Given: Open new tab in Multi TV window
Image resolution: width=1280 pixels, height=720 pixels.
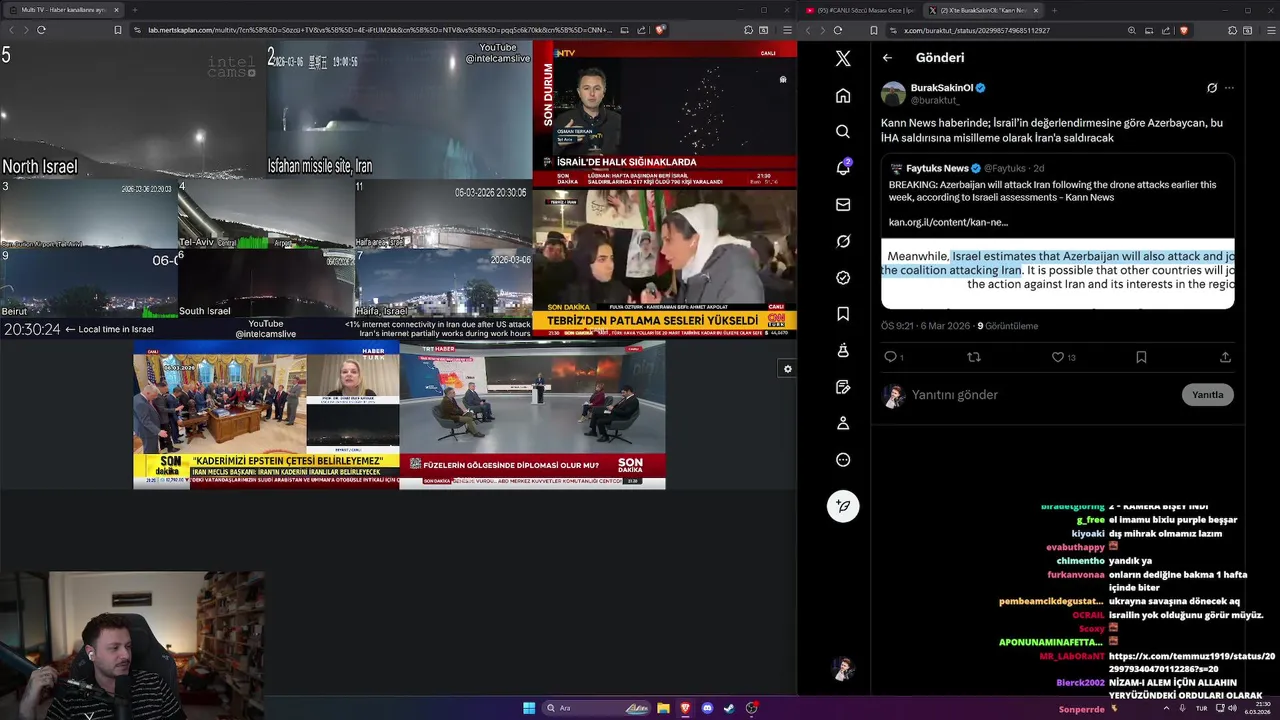Looking at the screenshot, I should (x=135, y=10).
